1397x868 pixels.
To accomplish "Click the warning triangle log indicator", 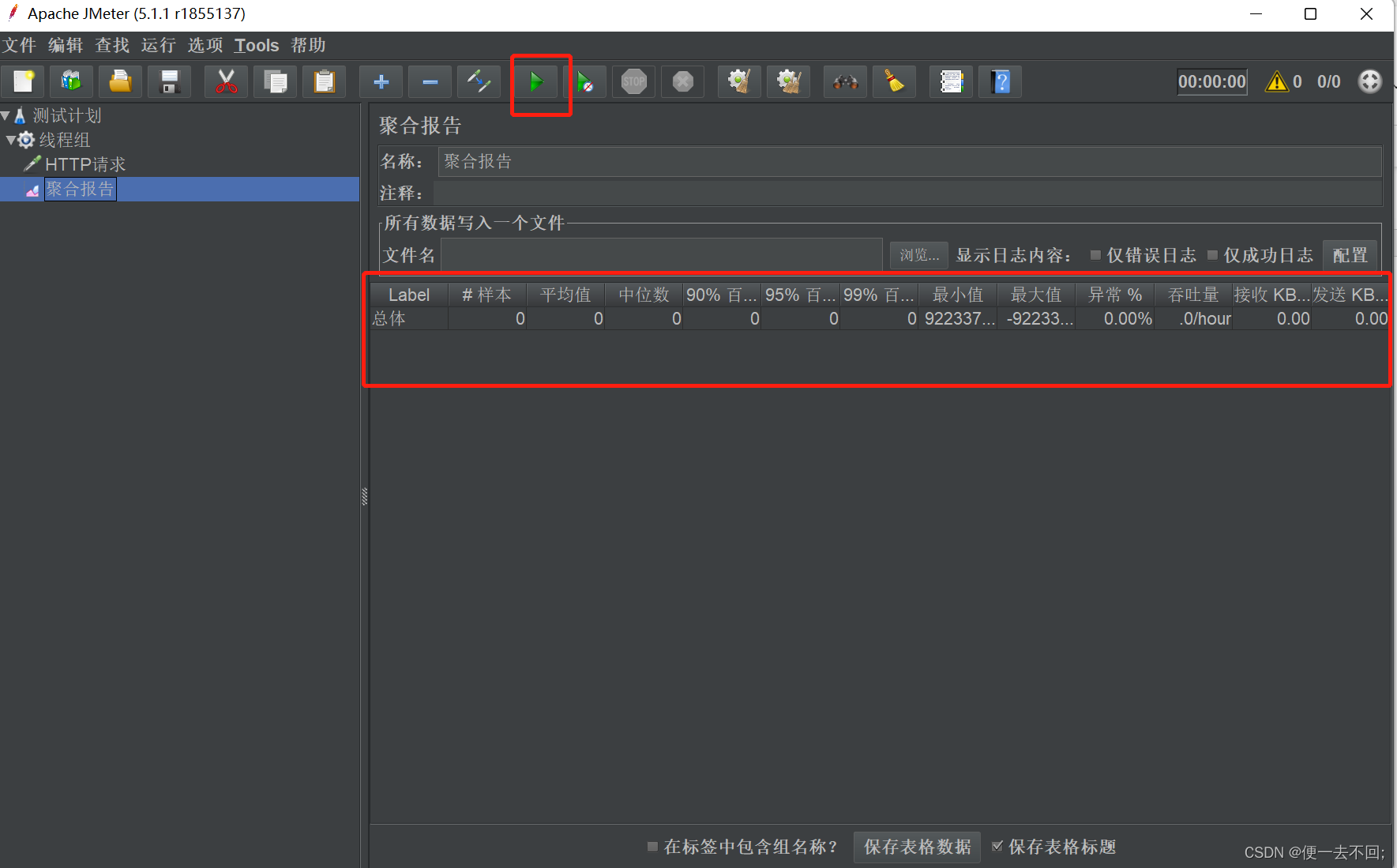I will point(1277,81).
